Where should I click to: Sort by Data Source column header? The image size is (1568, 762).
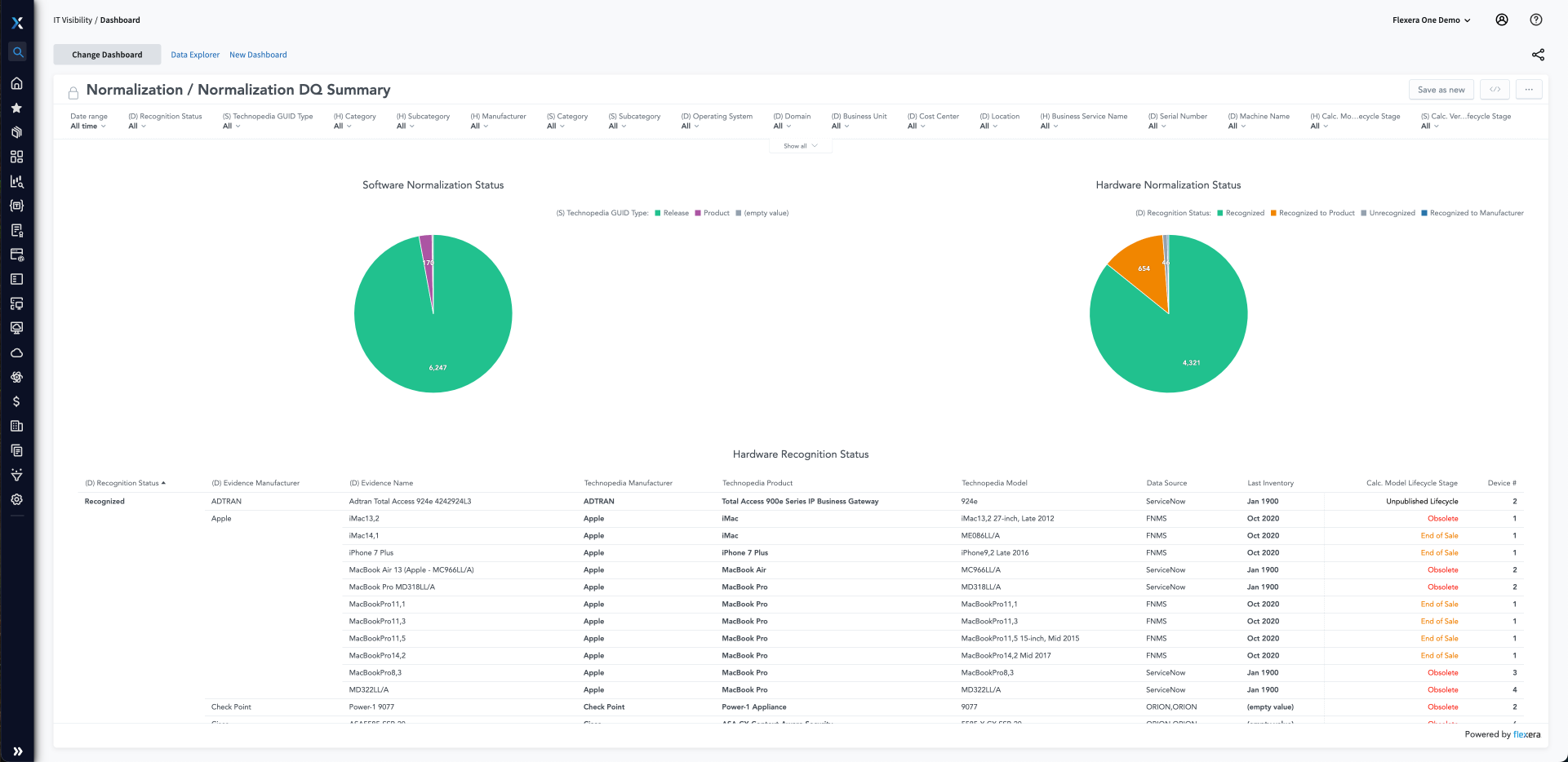click(x=1166, y=483)
